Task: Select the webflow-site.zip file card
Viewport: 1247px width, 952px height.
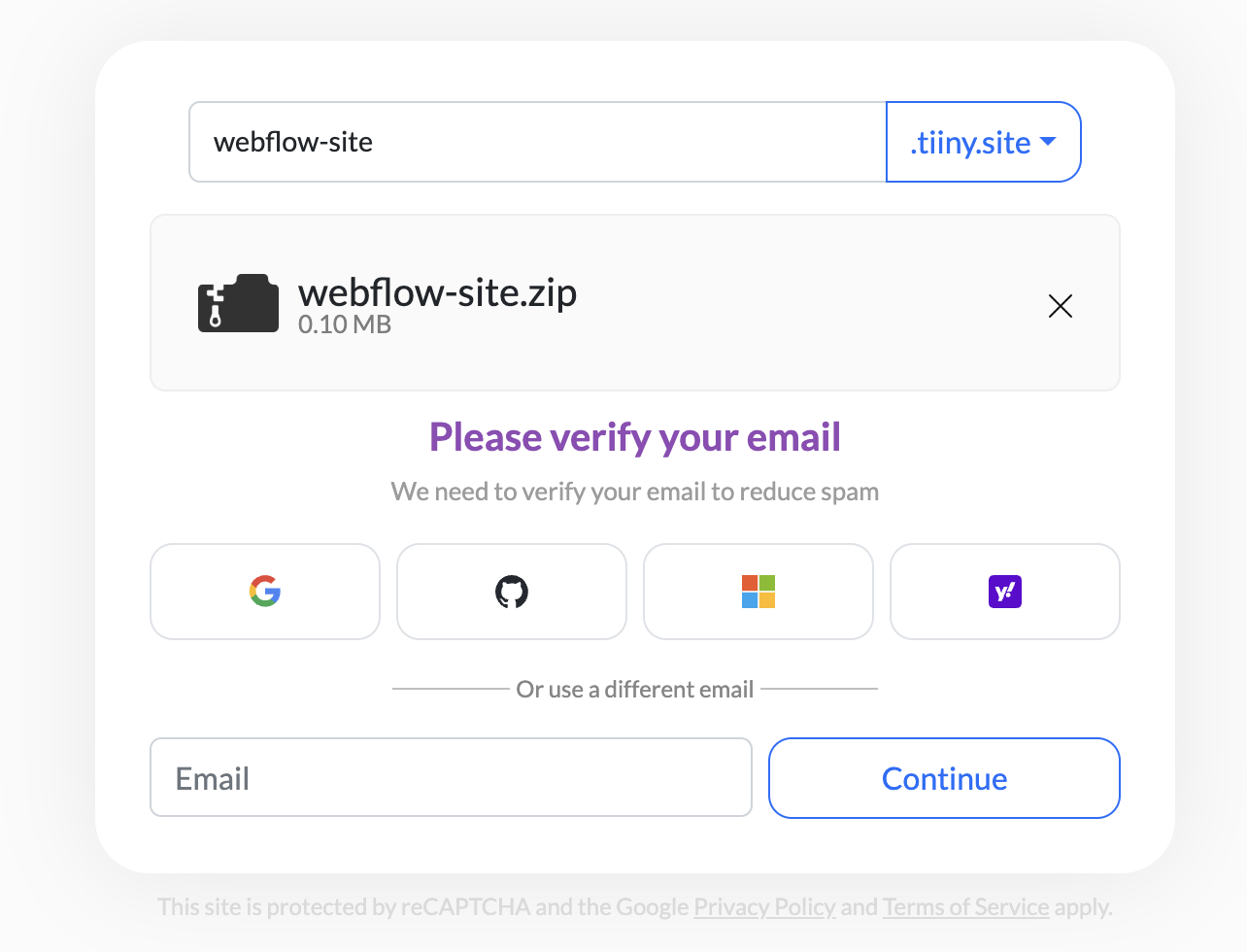Action: click(x=635, y=302)
